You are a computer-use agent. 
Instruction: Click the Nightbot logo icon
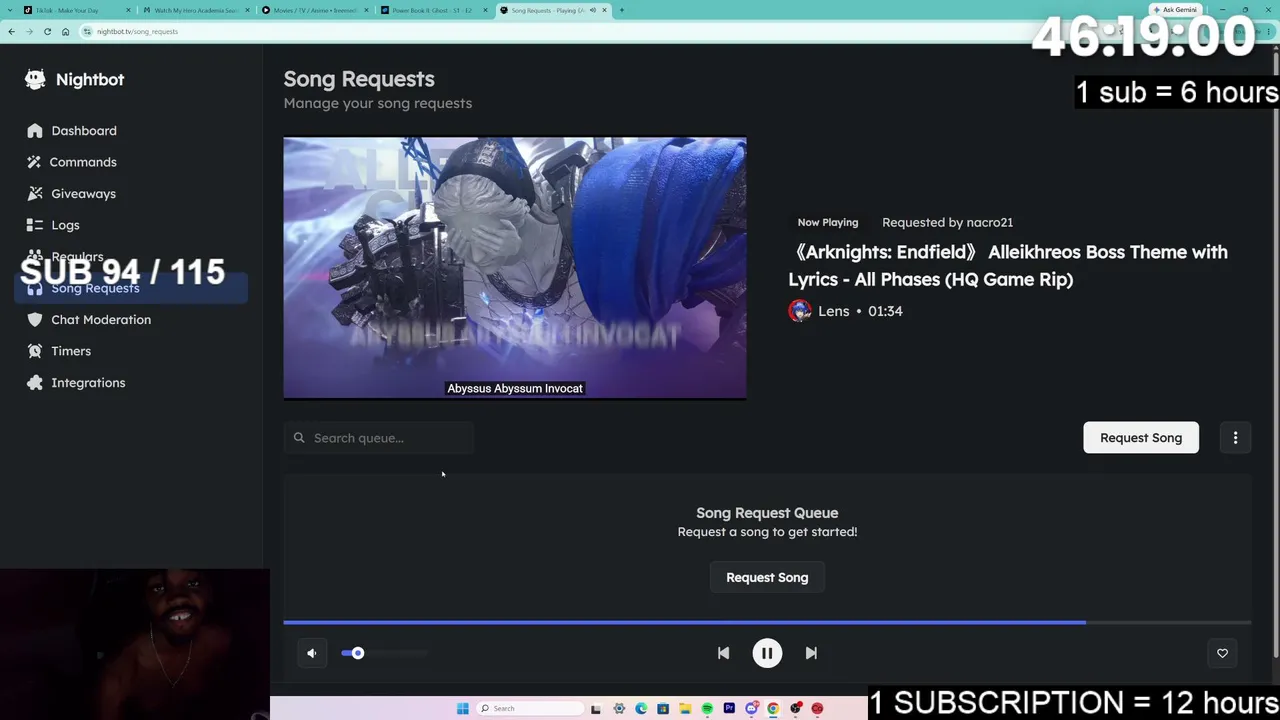click(x=35, y=79)
